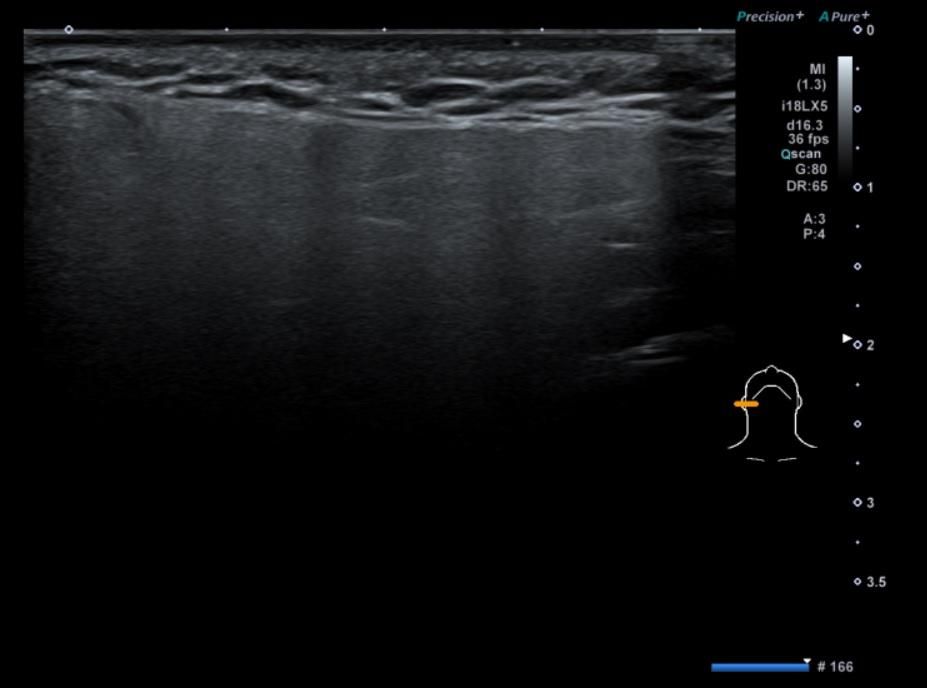The height and width of the screenshot is (688, 927).
Task: Click the blue cine loop progress bar
Action: [759, 667]
